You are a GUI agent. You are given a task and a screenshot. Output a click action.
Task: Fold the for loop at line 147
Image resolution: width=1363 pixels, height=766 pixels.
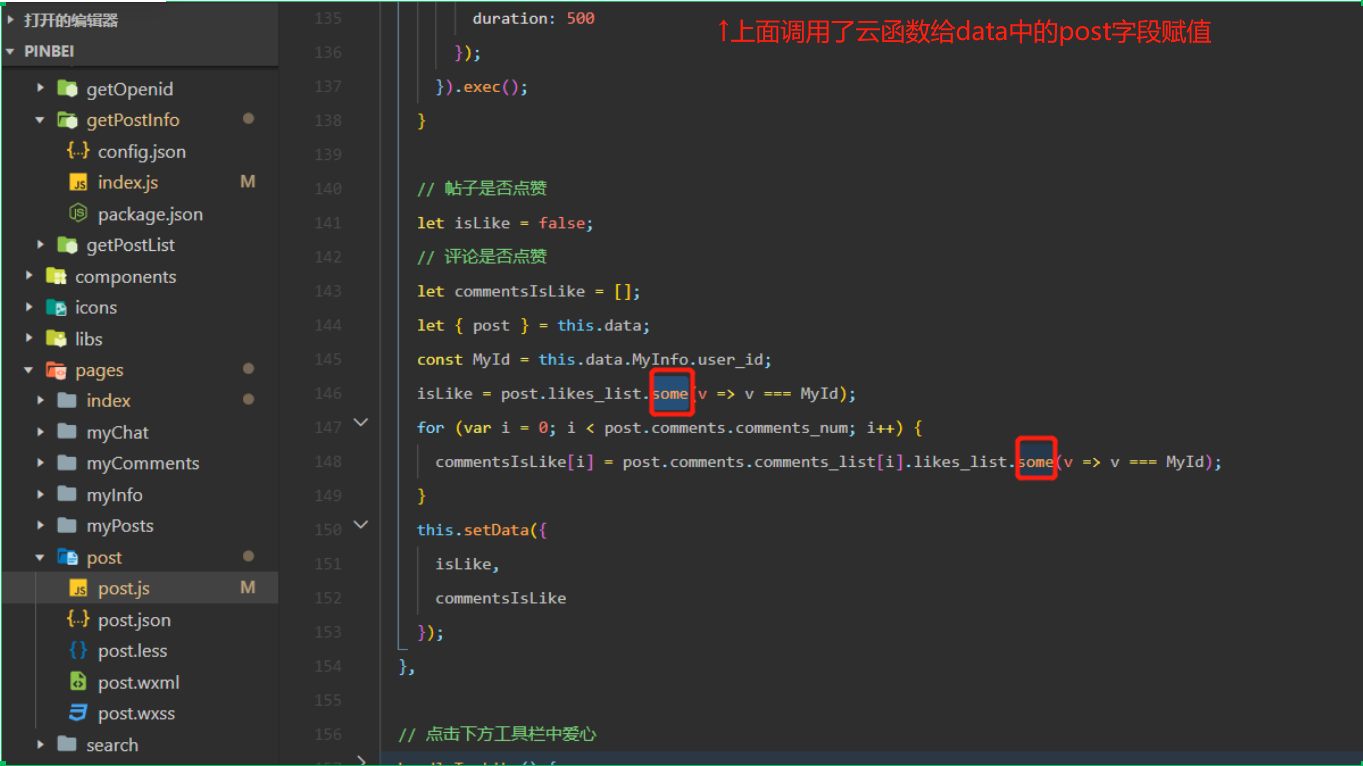361,423
